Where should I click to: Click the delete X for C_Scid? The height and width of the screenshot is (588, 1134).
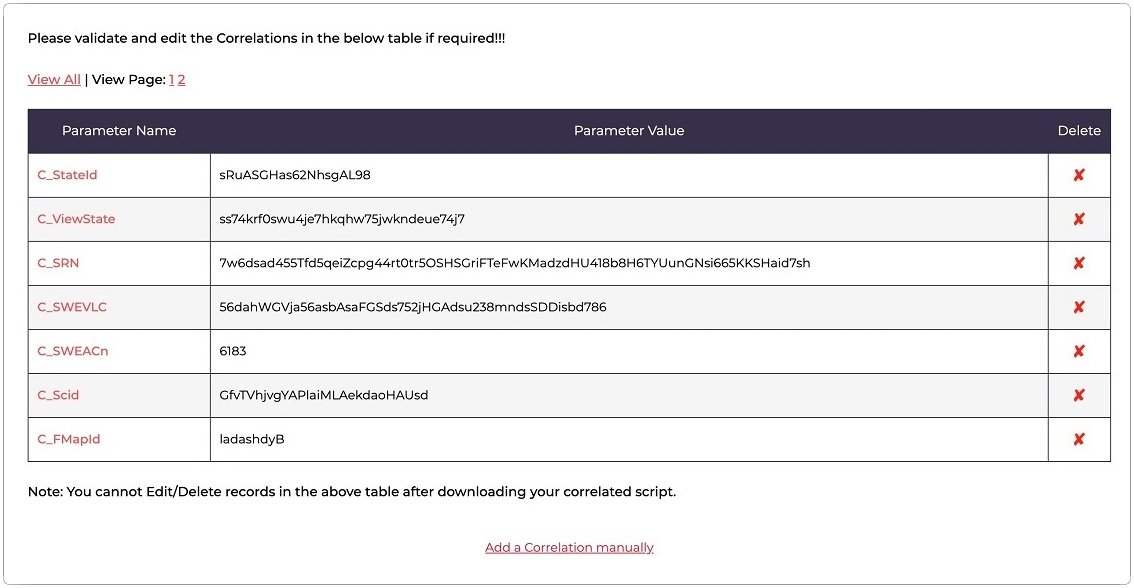[1079, 395]
